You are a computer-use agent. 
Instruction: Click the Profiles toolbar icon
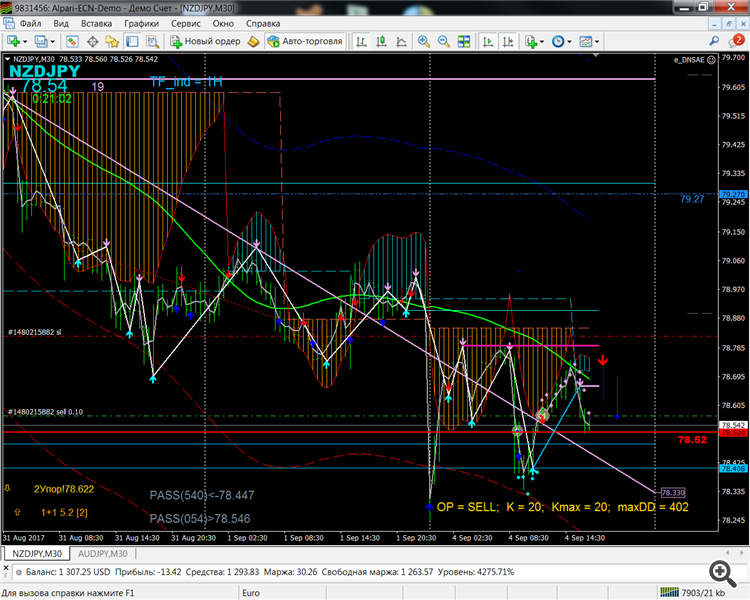pos(41,42)
